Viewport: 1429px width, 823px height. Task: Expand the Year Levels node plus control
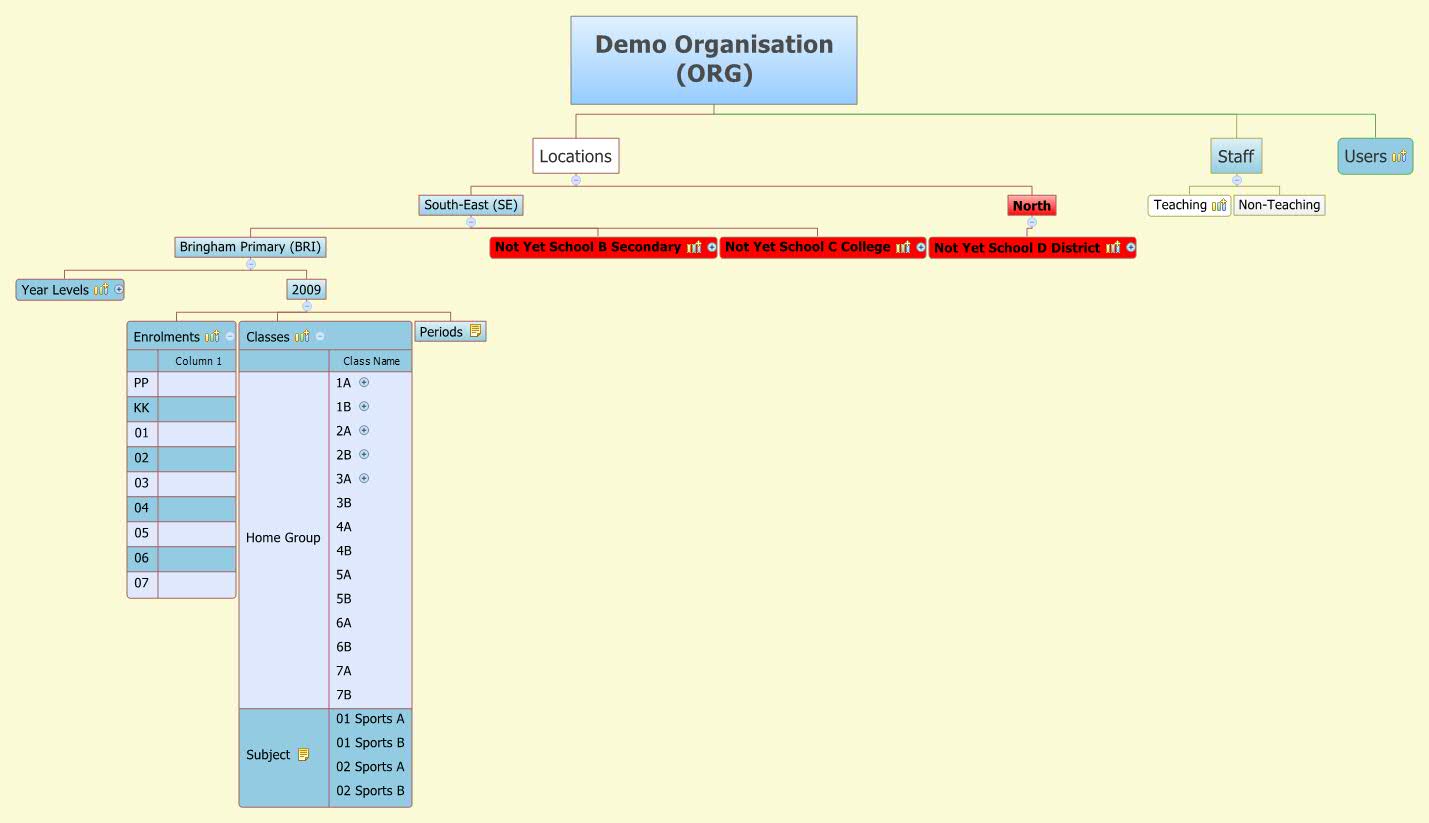coord(119,290)
